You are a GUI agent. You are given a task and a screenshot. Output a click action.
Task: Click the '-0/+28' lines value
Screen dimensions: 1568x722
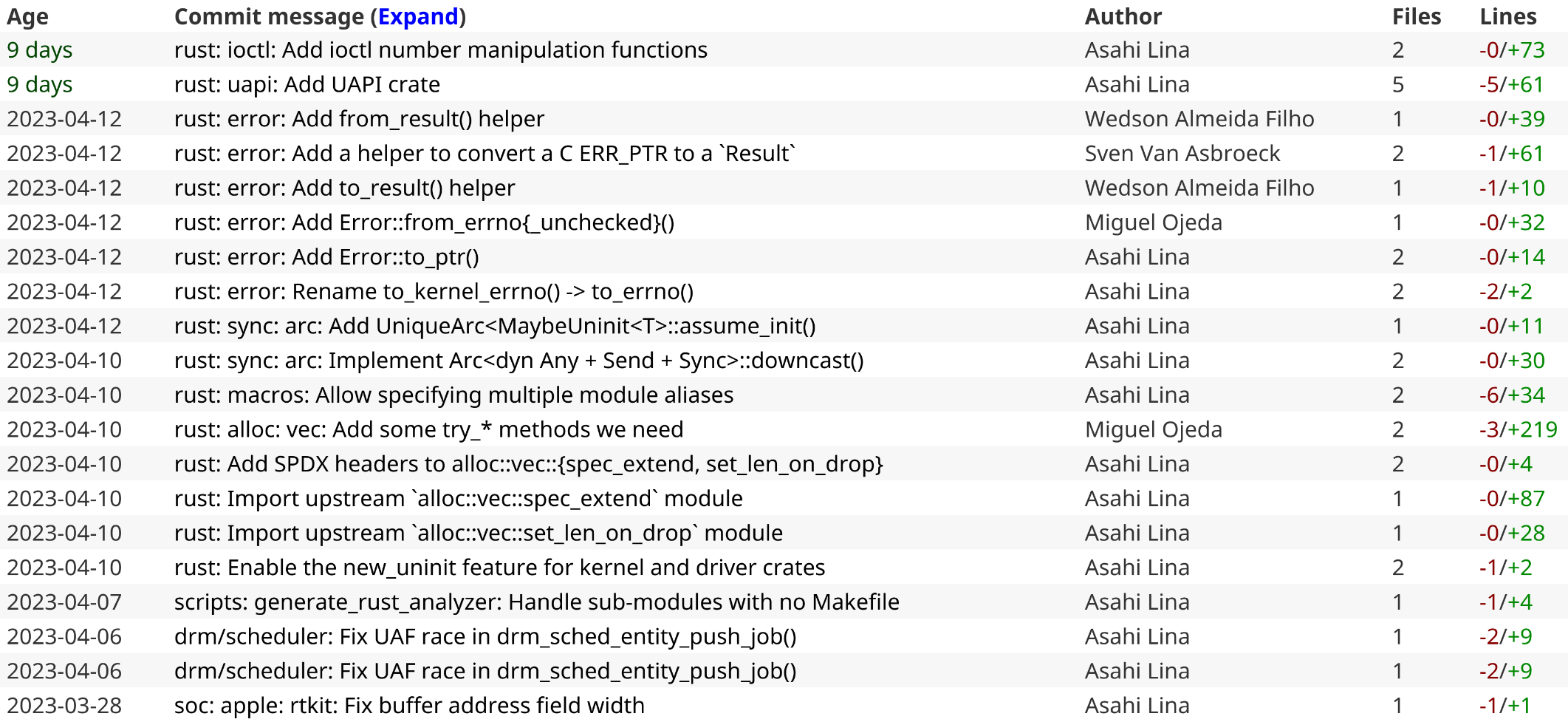click(1512, 533)
